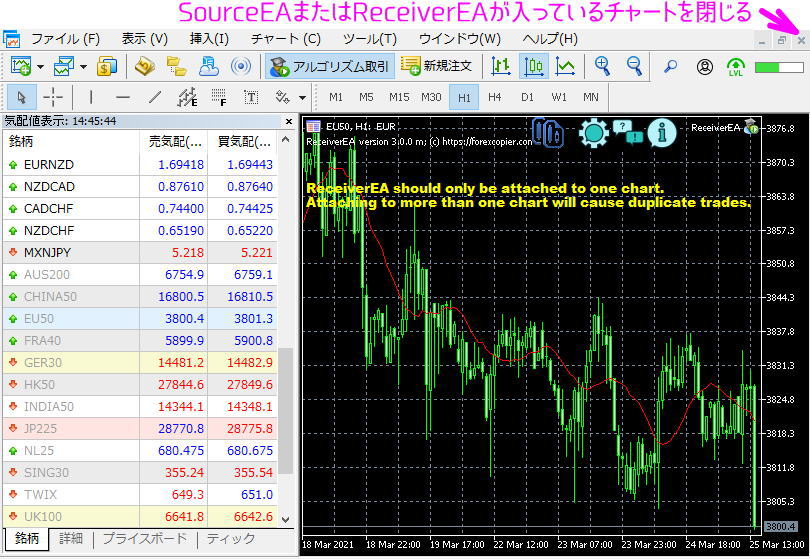Click the zoom out magnifier icon
Image resolution: width=810 pixels, height=559 pixels.
pos(634,66)
